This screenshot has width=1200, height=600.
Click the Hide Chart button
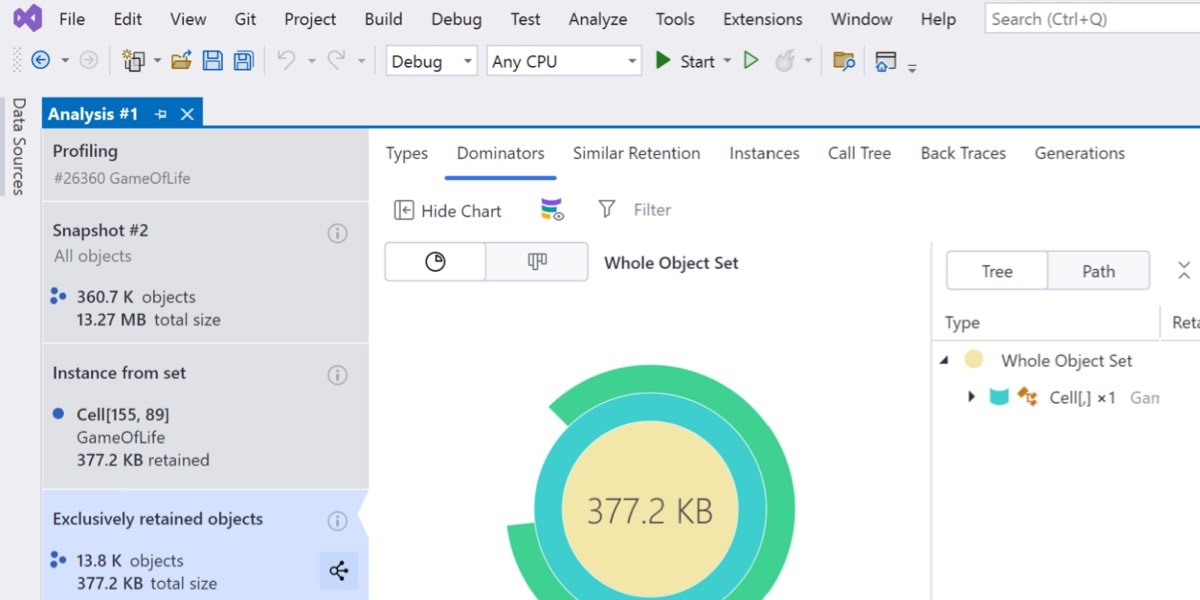click(448, 210)
